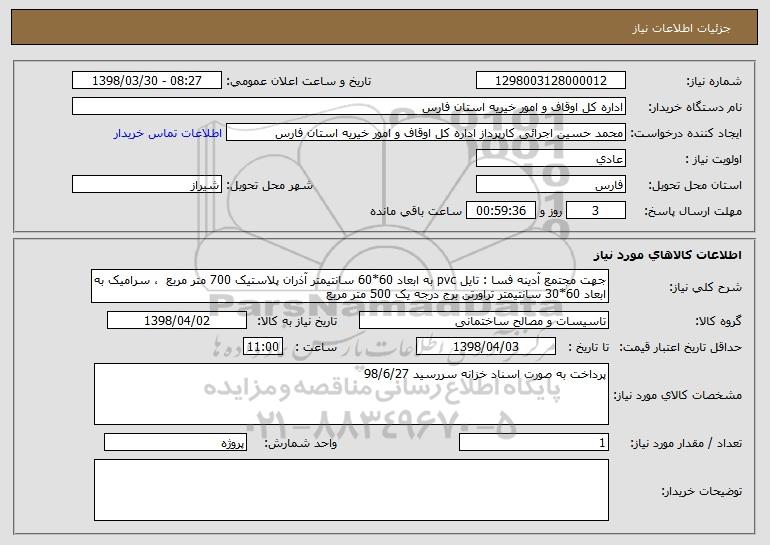Image resolution: width=770 pixels, height=545 pixels.
Task: Click the label ایجاد کننده درخواست
Action: pyautogui.click(x=686, y=134)
